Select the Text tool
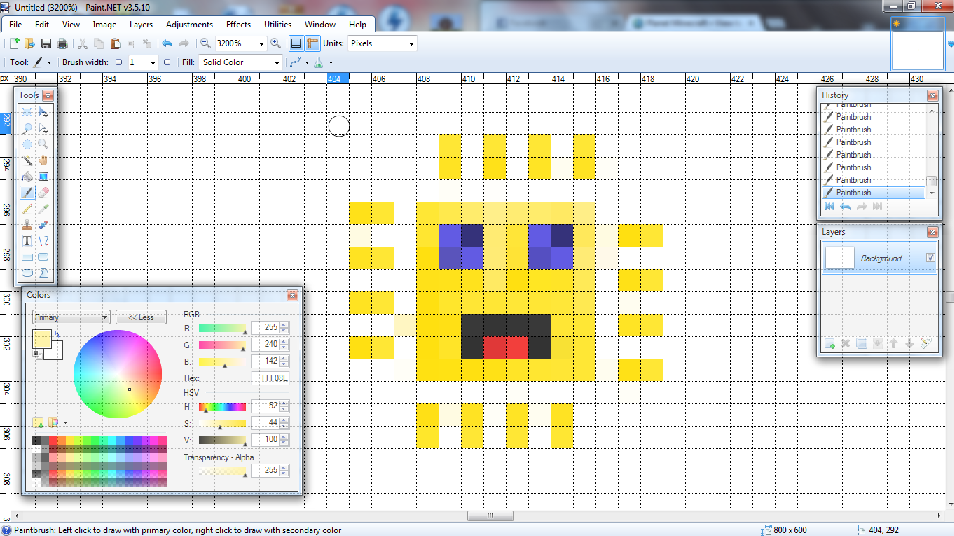 [27, 241]
